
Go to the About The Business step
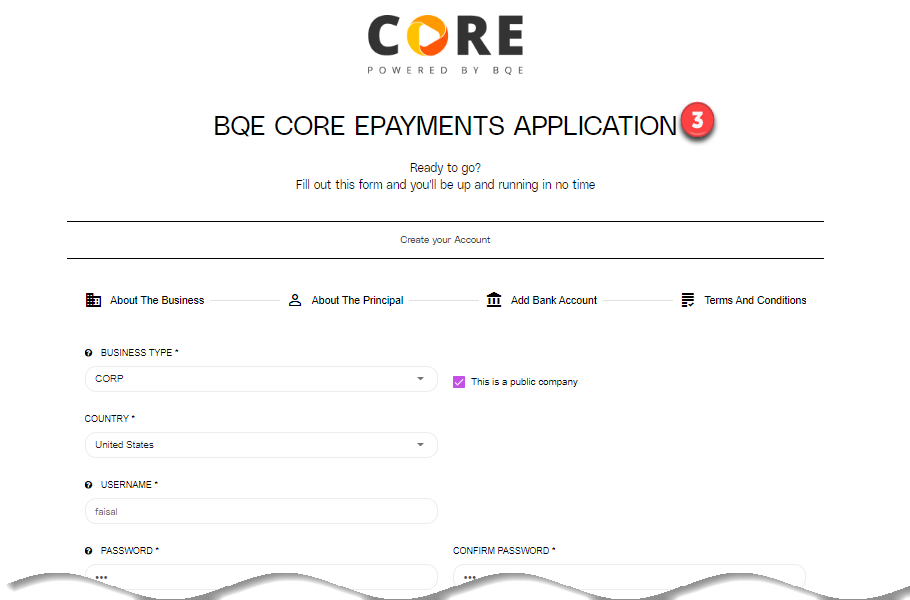[x=145, y=300]
